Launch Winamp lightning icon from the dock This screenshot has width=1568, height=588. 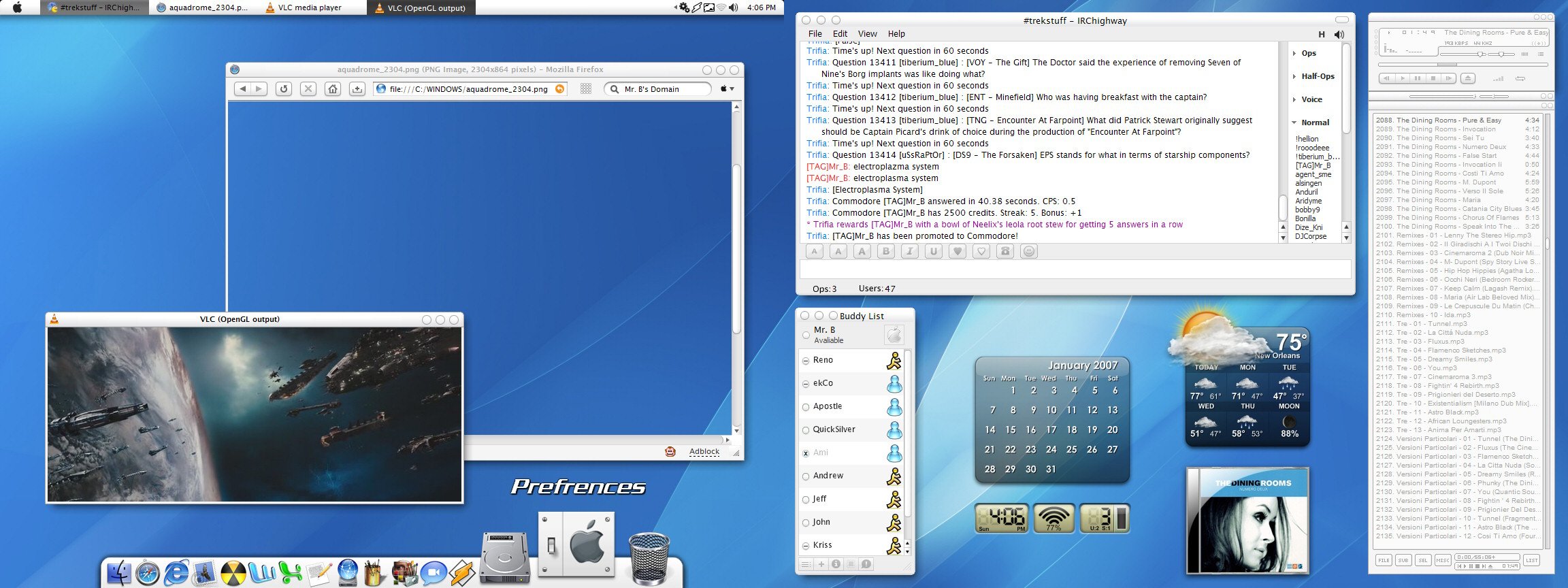coord(461,572)
